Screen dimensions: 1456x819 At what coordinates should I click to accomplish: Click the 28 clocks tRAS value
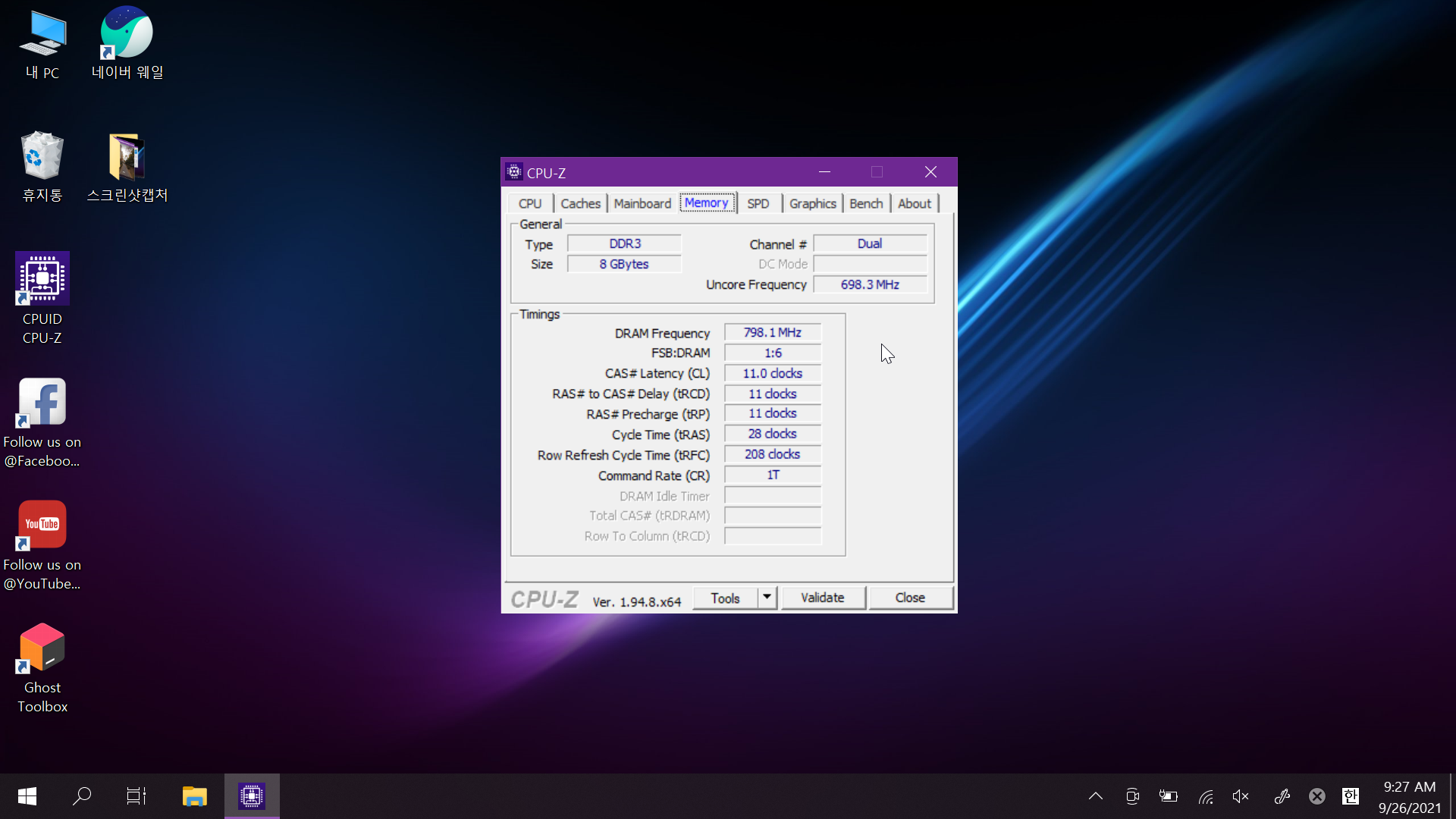pos(773,434)
